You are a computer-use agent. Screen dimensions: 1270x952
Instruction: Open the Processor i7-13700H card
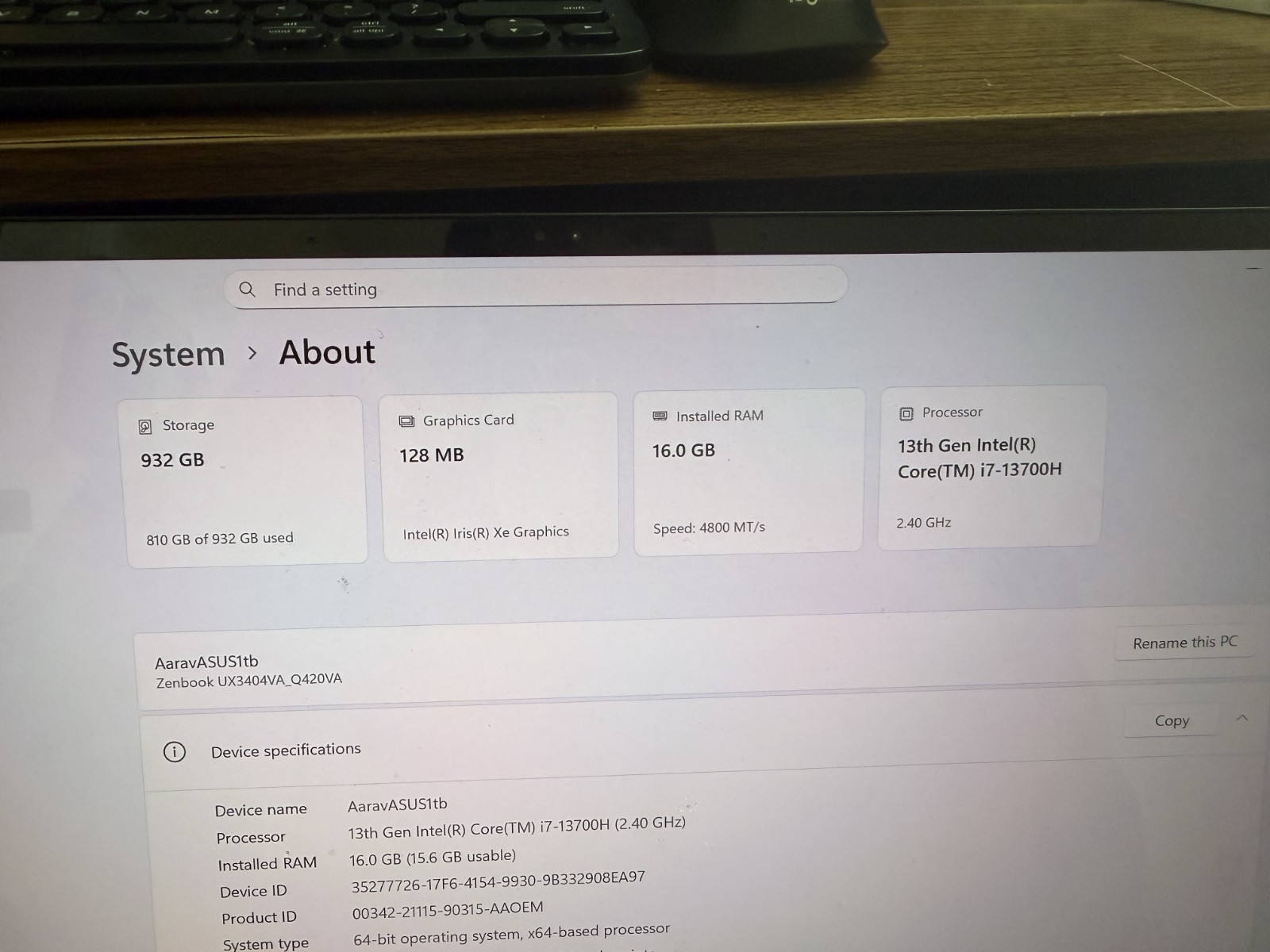pyautogui.click(x=991, y=467)
